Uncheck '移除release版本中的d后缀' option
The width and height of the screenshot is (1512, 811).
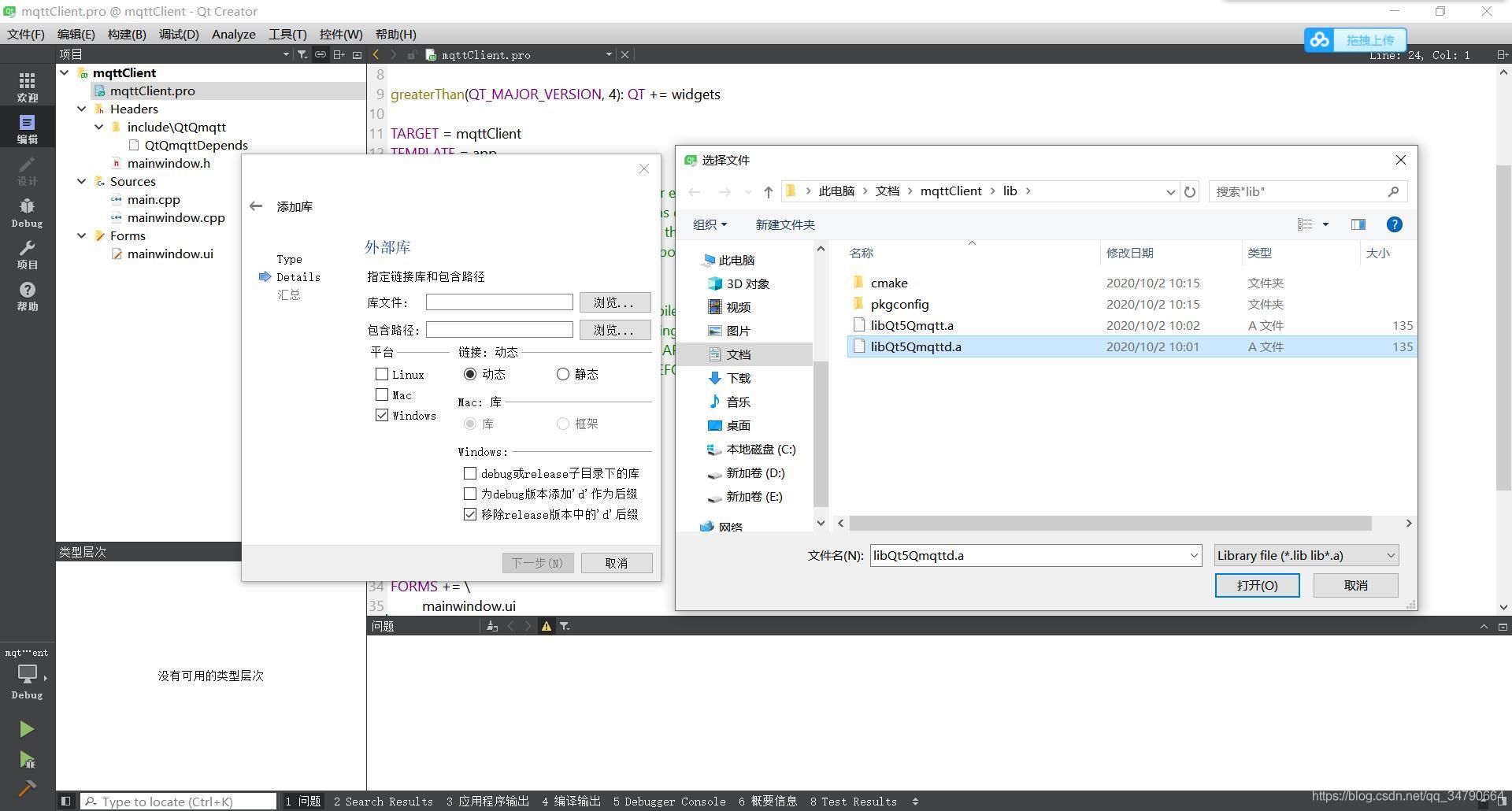470,514
